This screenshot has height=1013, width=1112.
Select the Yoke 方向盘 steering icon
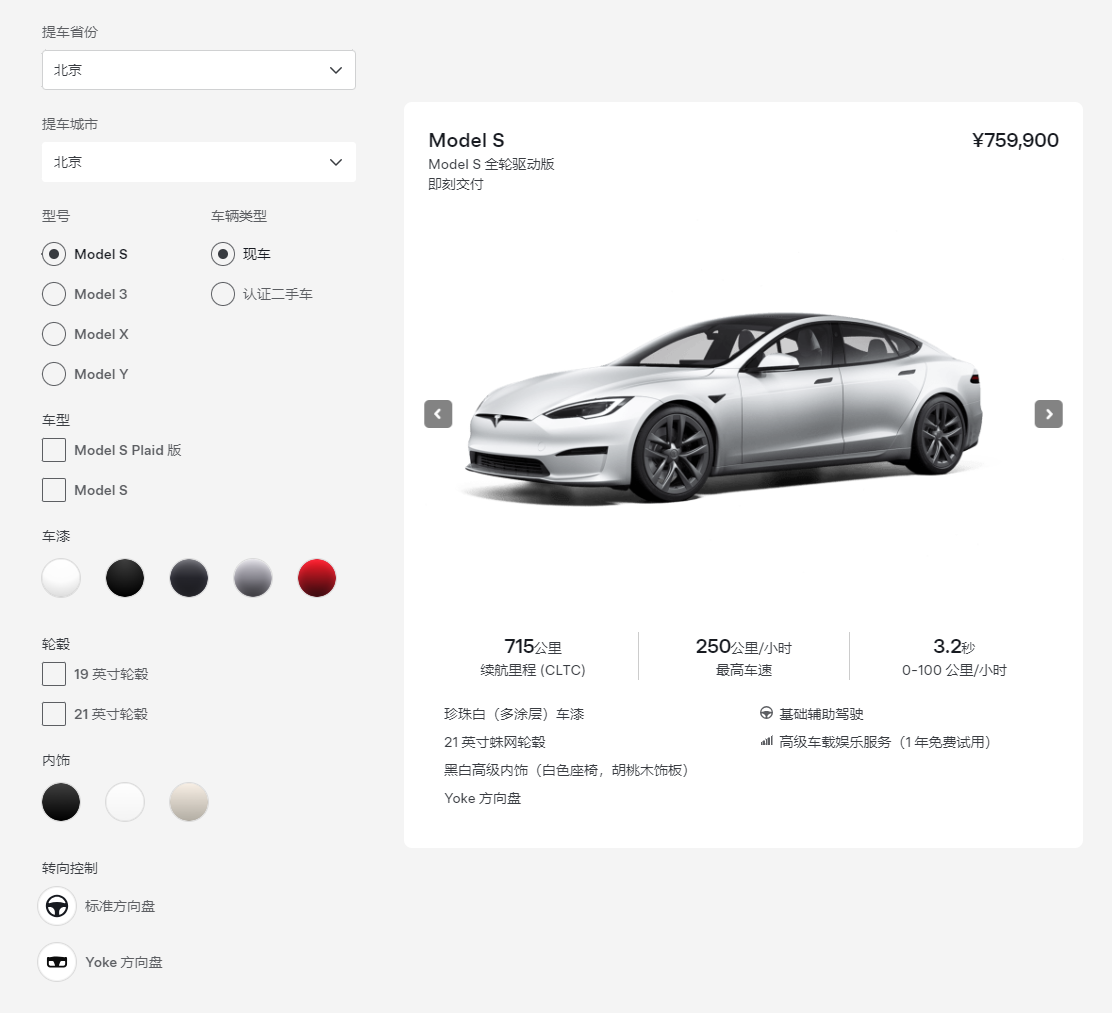57,962
